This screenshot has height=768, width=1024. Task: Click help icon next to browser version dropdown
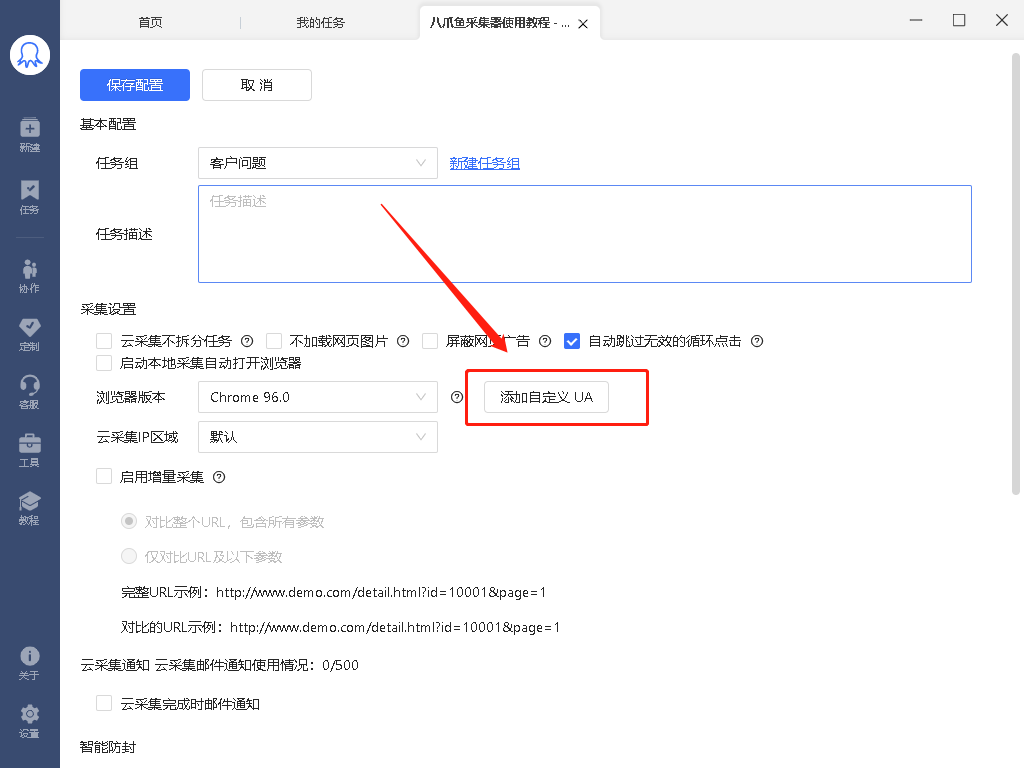click(x=457, y=397)
